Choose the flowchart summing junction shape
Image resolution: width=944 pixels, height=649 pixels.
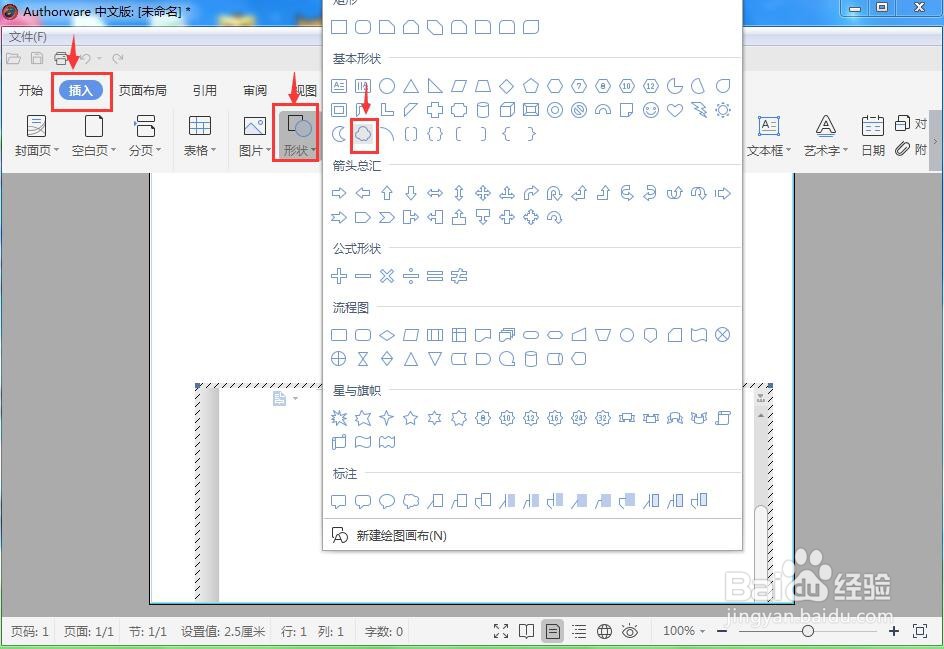click(722, 335)
